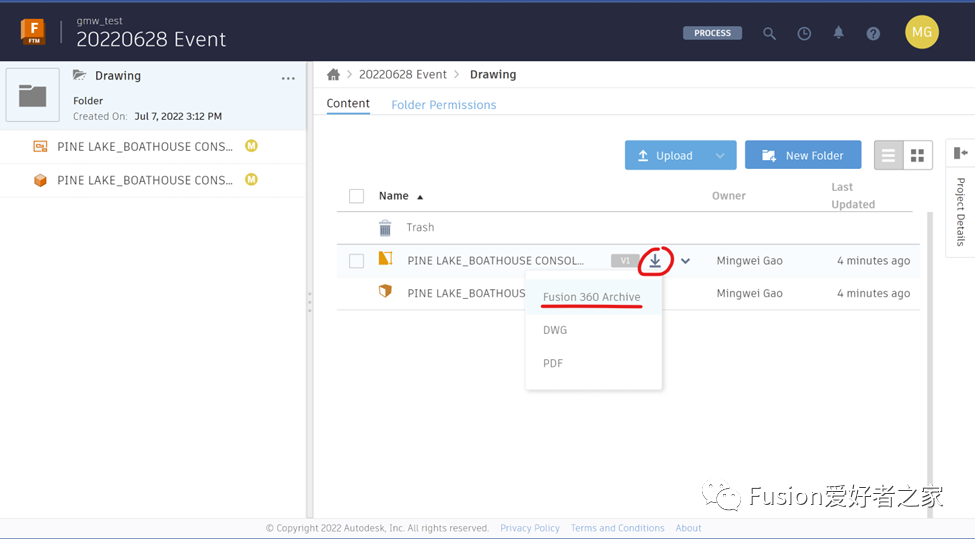Open the Trash bin icon

385,228
